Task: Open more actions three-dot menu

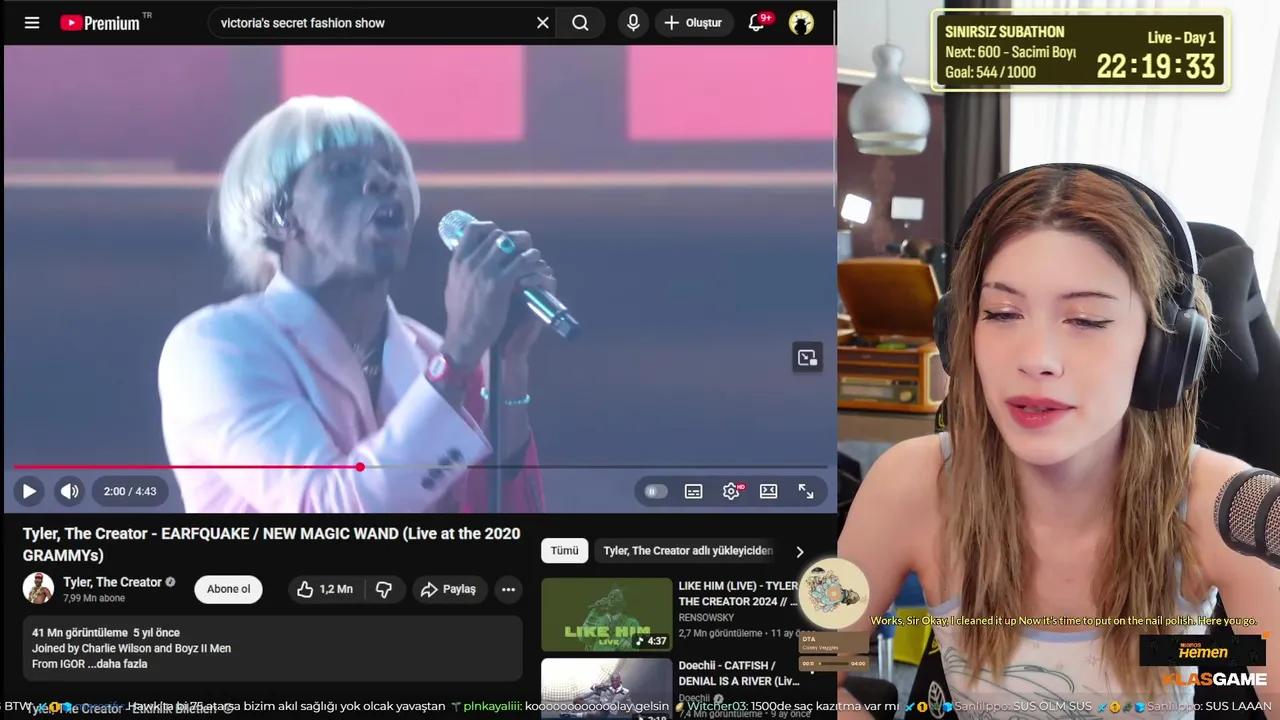Action: (508, 589)
